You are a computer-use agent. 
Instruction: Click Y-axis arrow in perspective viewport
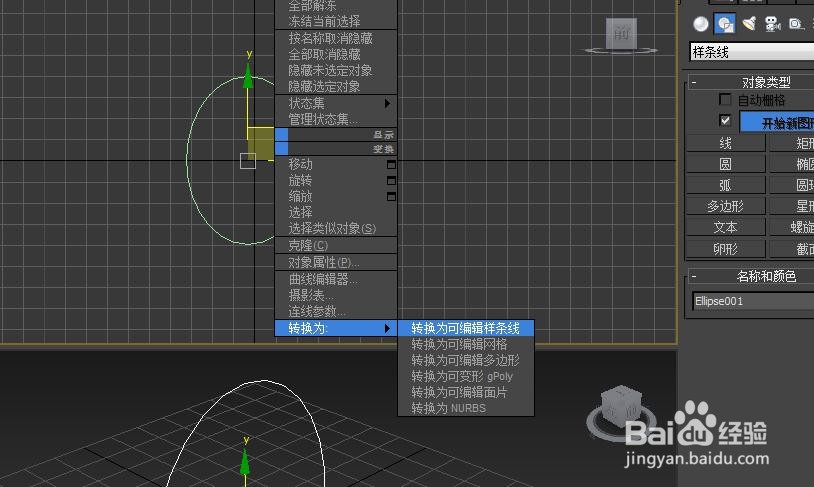coord(245,462)
